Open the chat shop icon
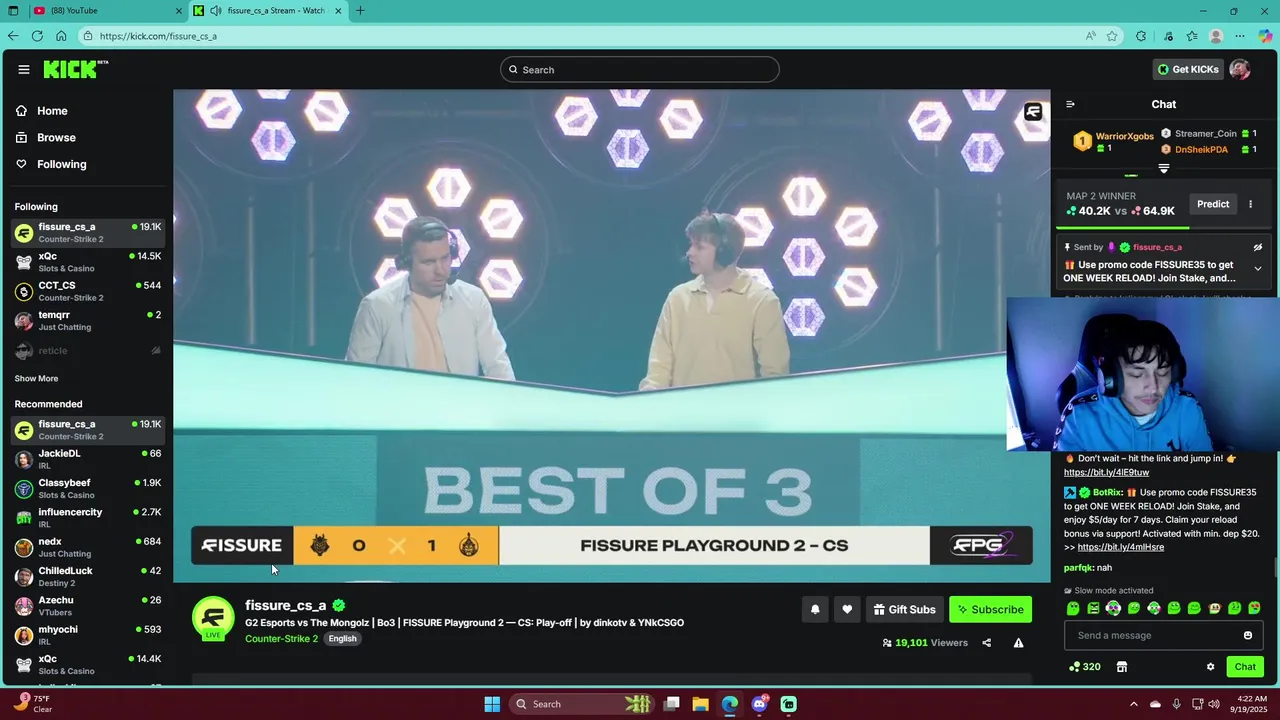 pos(1122,667)
